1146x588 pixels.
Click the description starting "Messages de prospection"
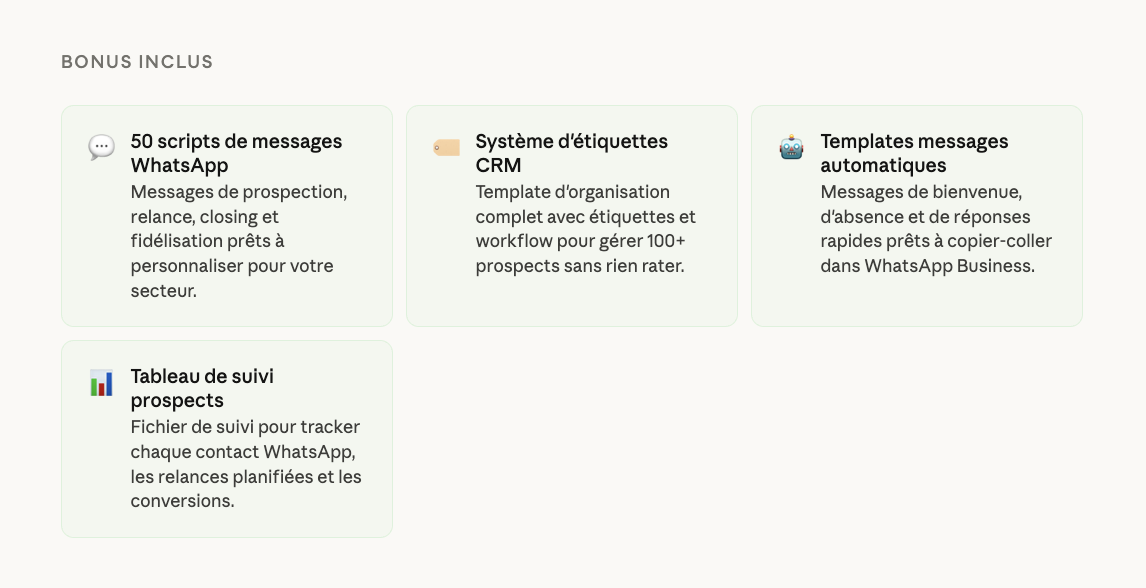(x=239, y=241)
